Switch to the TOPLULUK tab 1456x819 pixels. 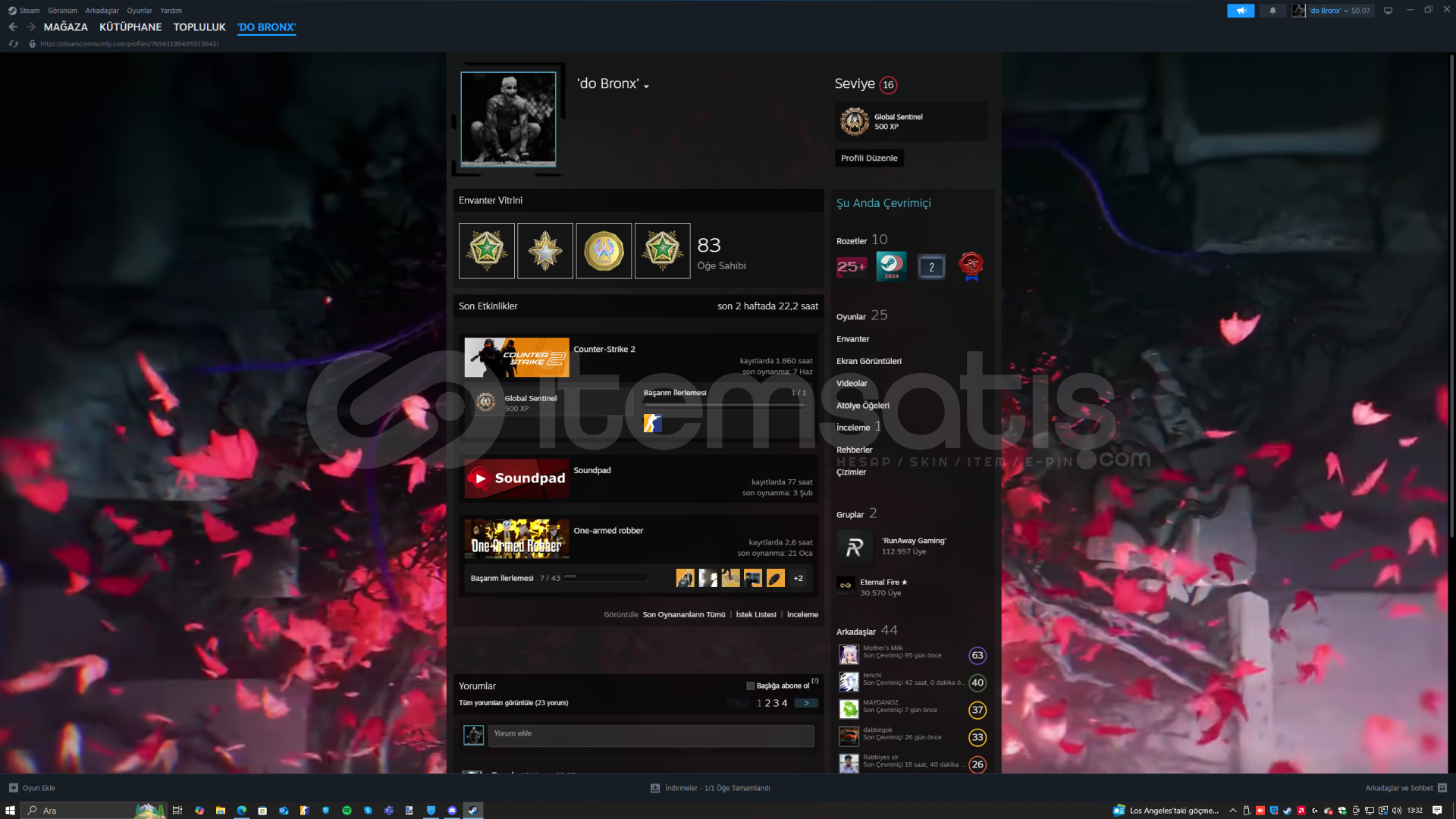pos(199,27)
